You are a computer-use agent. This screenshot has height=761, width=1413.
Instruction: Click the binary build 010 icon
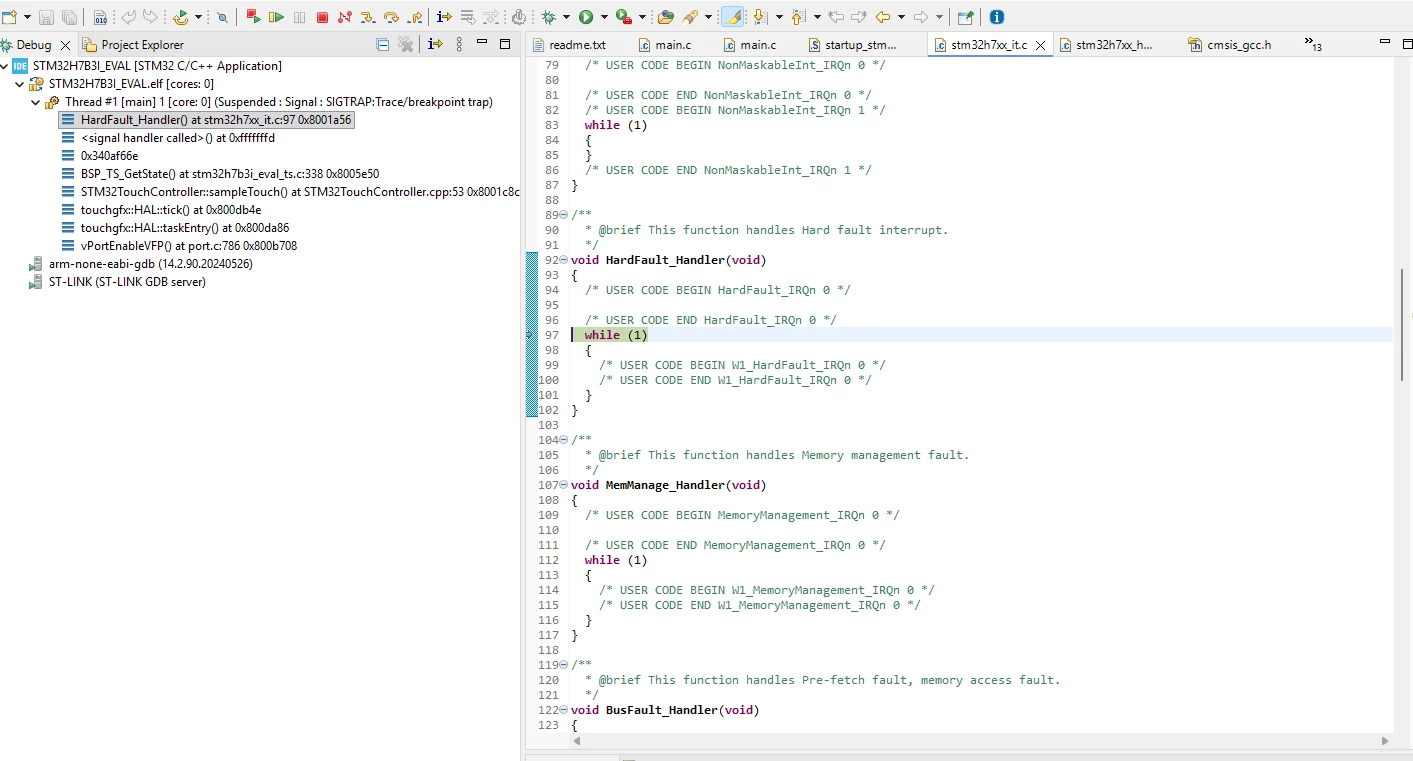(100, 17)
